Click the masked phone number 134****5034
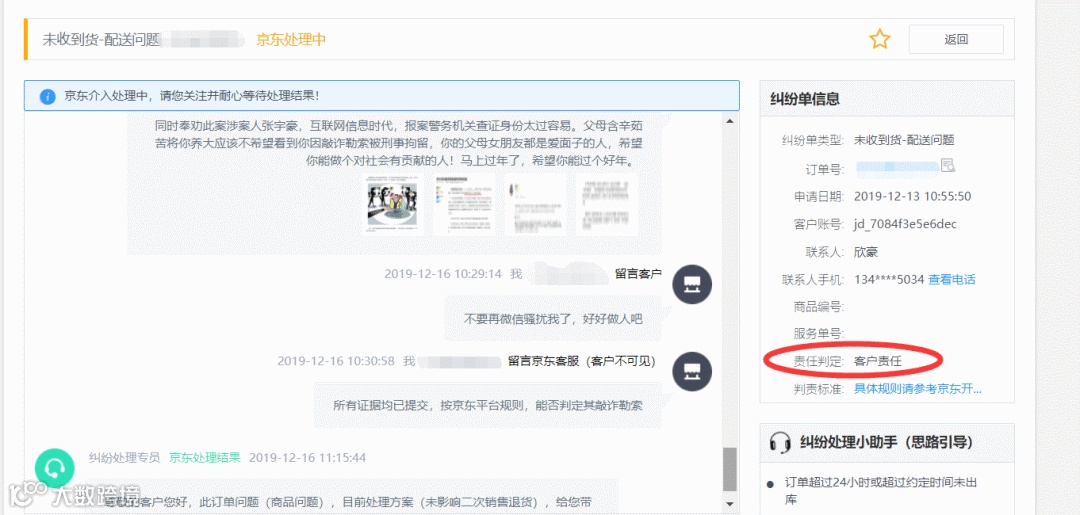This screenshot has height=515, width=1080. (x=889, y=280)
